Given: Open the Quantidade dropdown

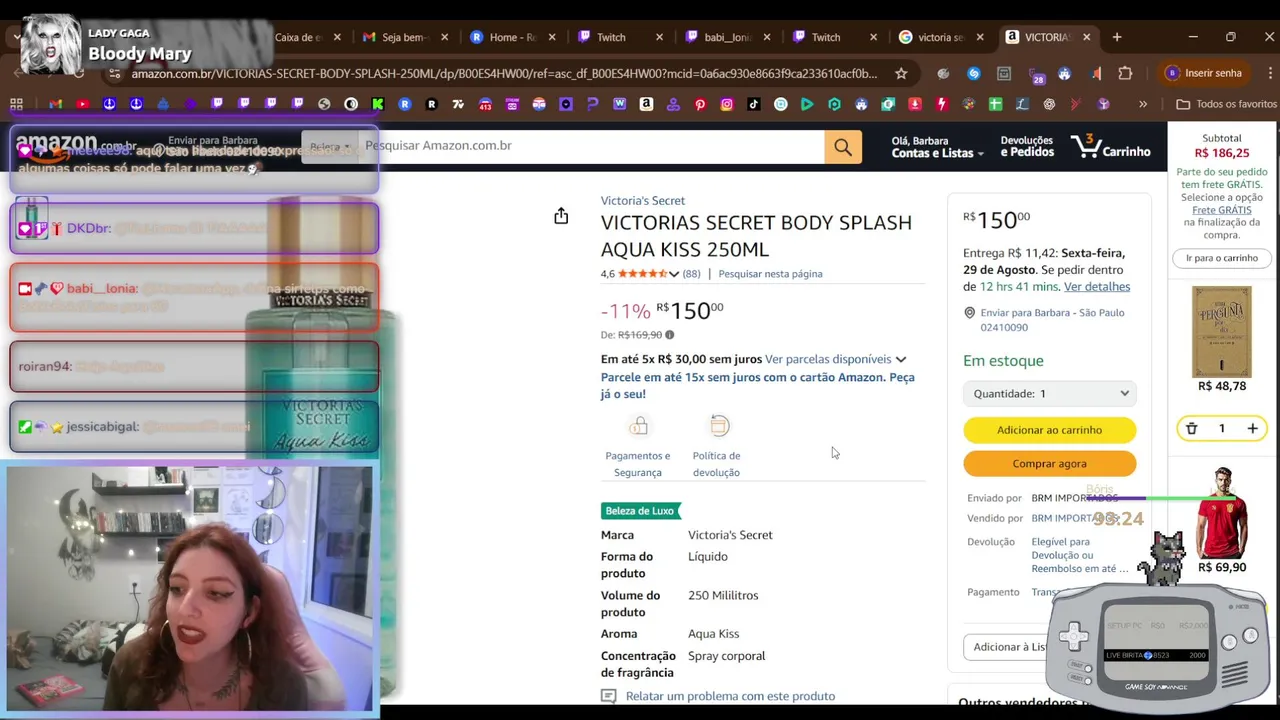Looking at the screenshot, I should [1049, 393].
